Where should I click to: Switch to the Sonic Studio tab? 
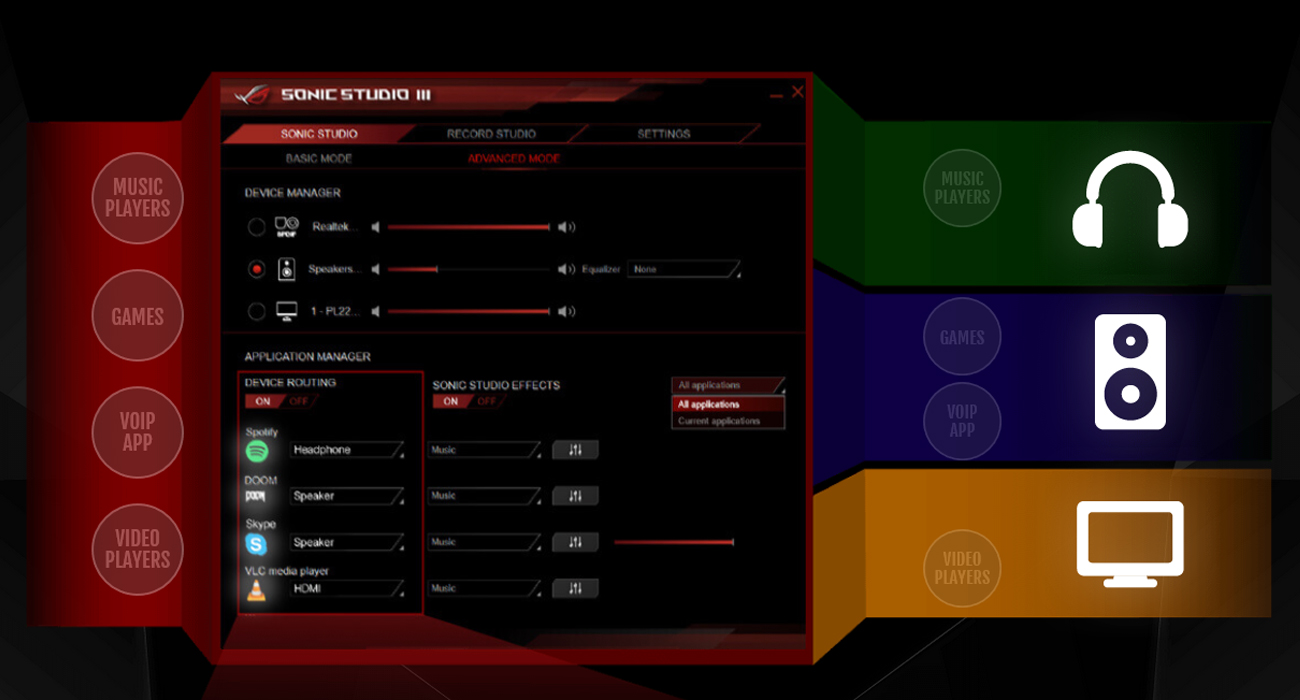(x=318, y=133)
